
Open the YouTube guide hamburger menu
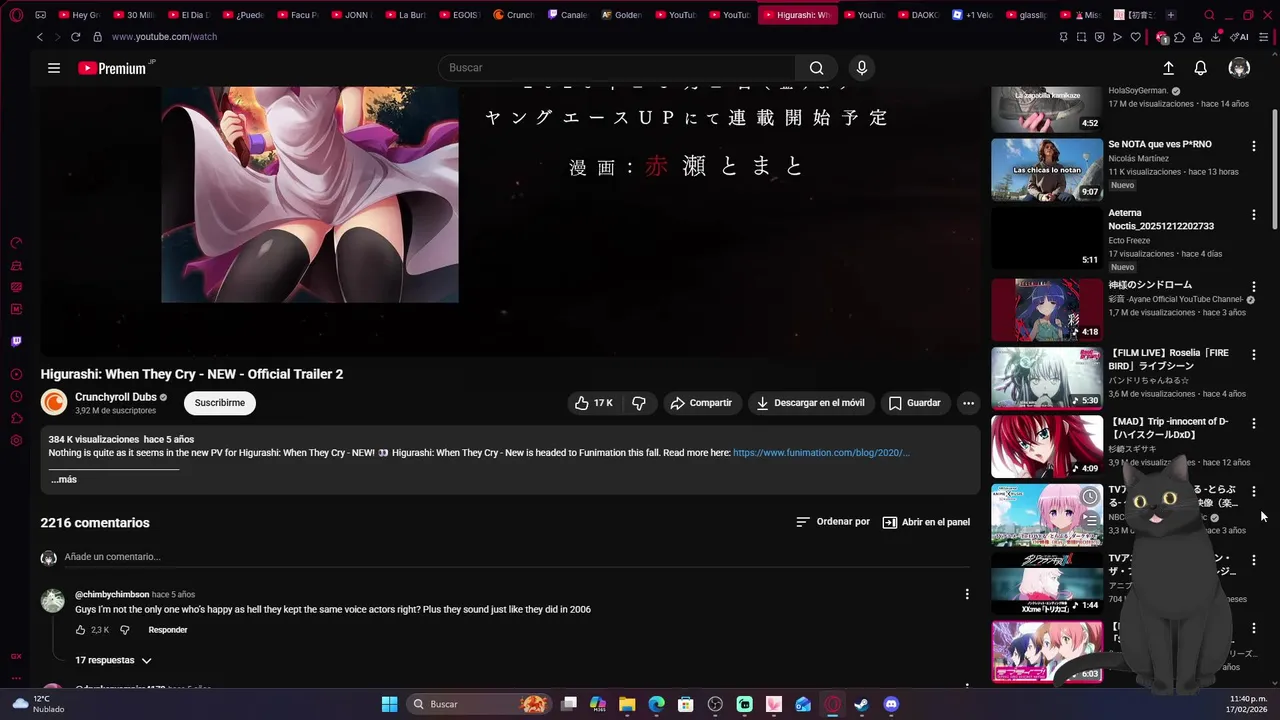coord(54,68)
